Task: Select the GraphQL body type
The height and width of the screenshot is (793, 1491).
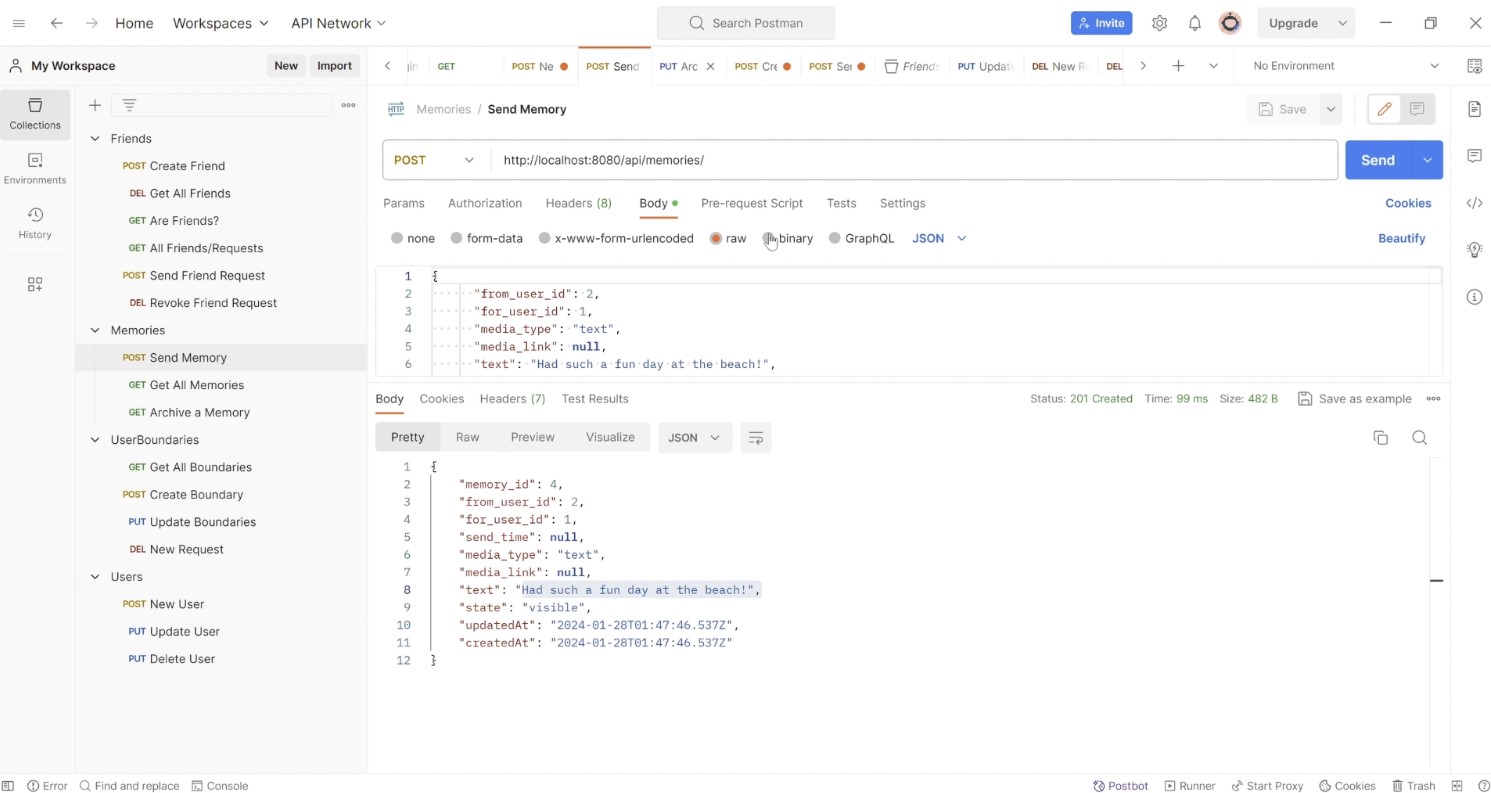Action: click(834, 239)
